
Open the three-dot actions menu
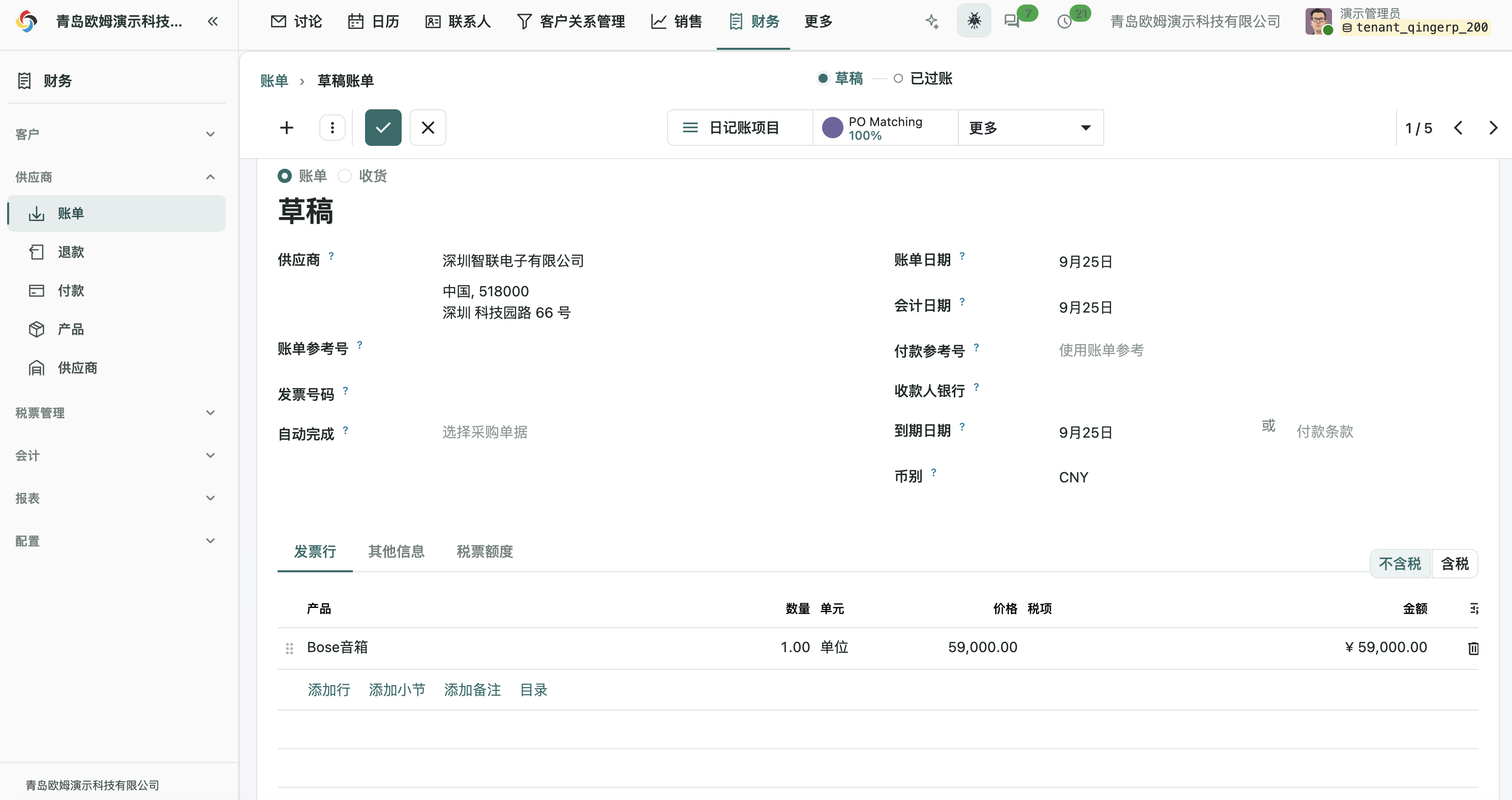coord(332,128)
